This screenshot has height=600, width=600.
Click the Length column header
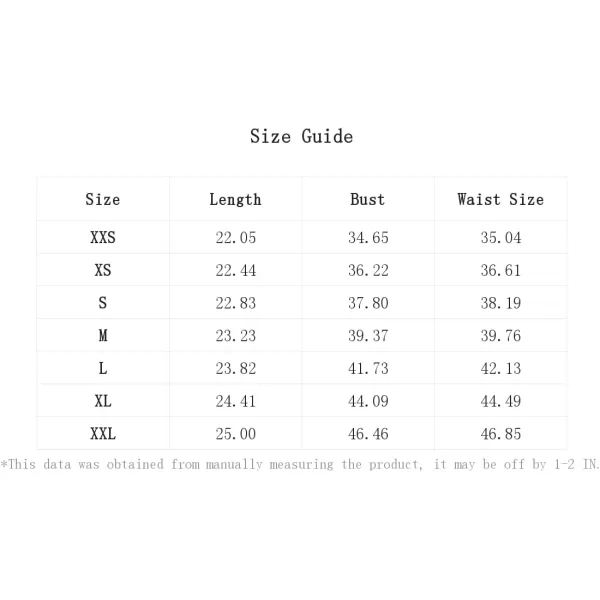click(235, 199)
